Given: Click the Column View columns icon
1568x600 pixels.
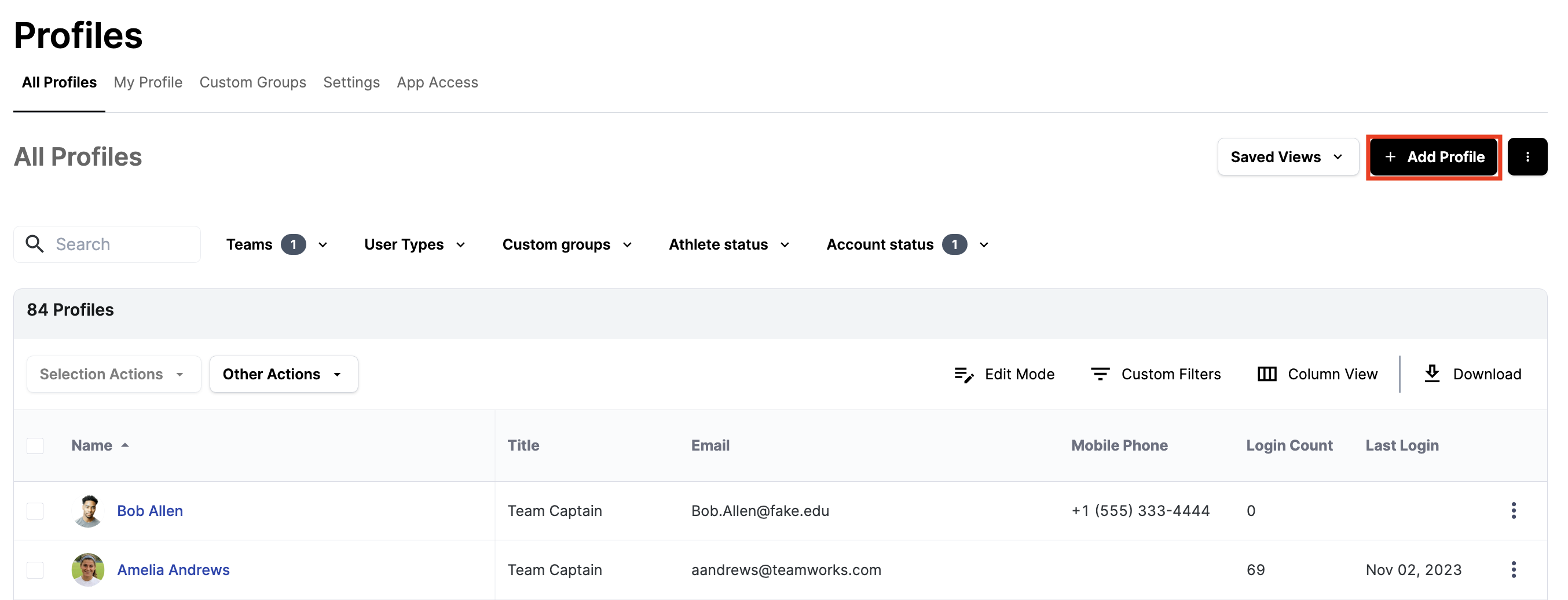Looking at the screenshot, I should coord(1267,374).
